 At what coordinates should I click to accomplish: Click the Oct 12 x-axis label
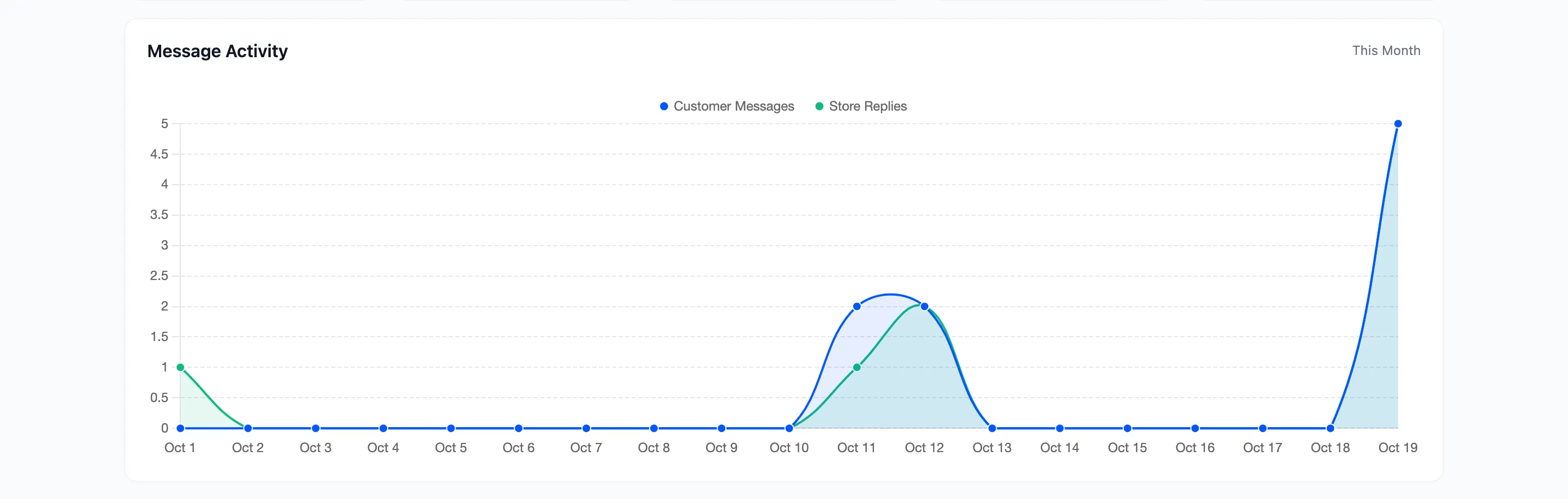(924, 448)
